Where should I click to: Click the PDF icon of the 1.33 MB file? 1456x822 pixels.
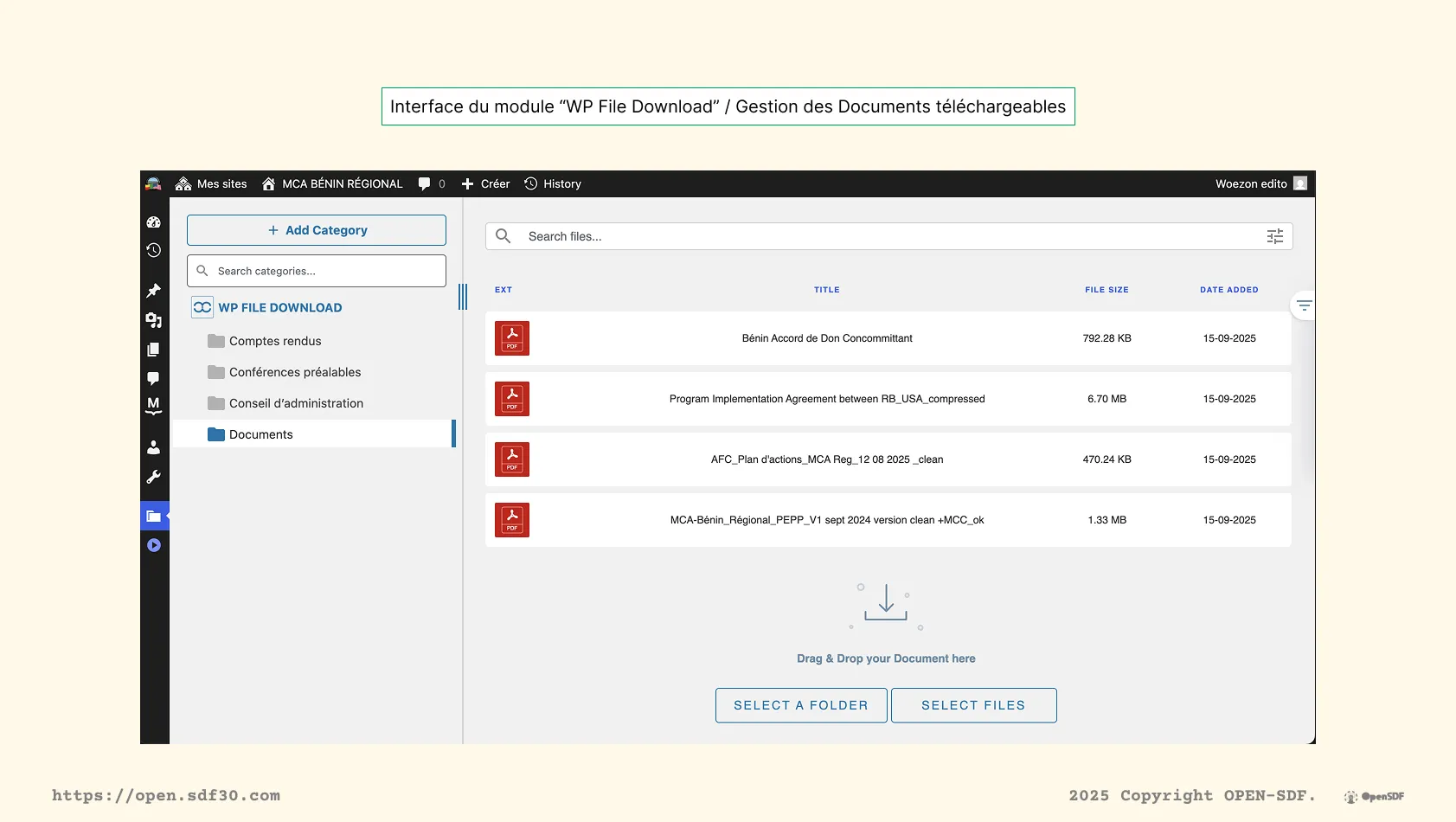(512, 520)
